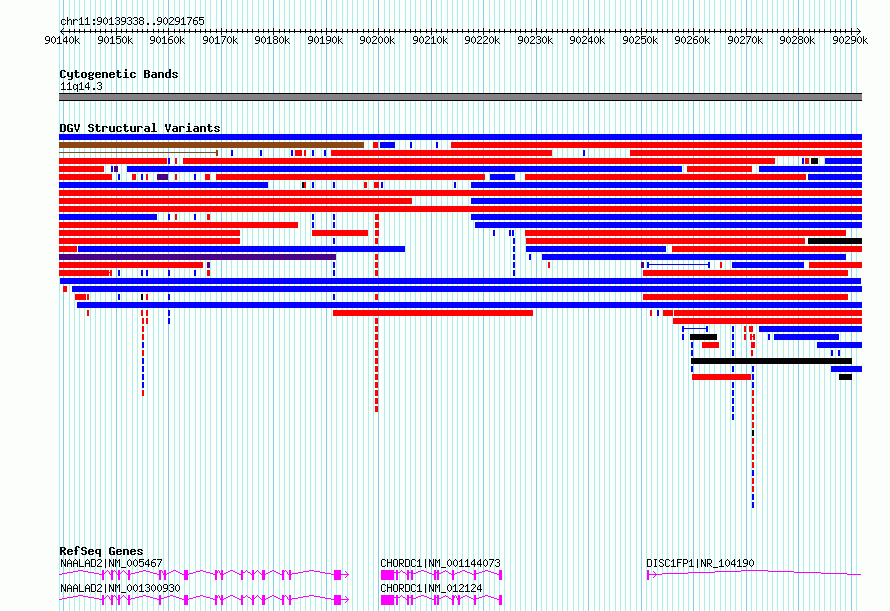This screenshot has width=890, height=611.
Task: Select the 90220k ruler tick label
Action: coord(482,40)
